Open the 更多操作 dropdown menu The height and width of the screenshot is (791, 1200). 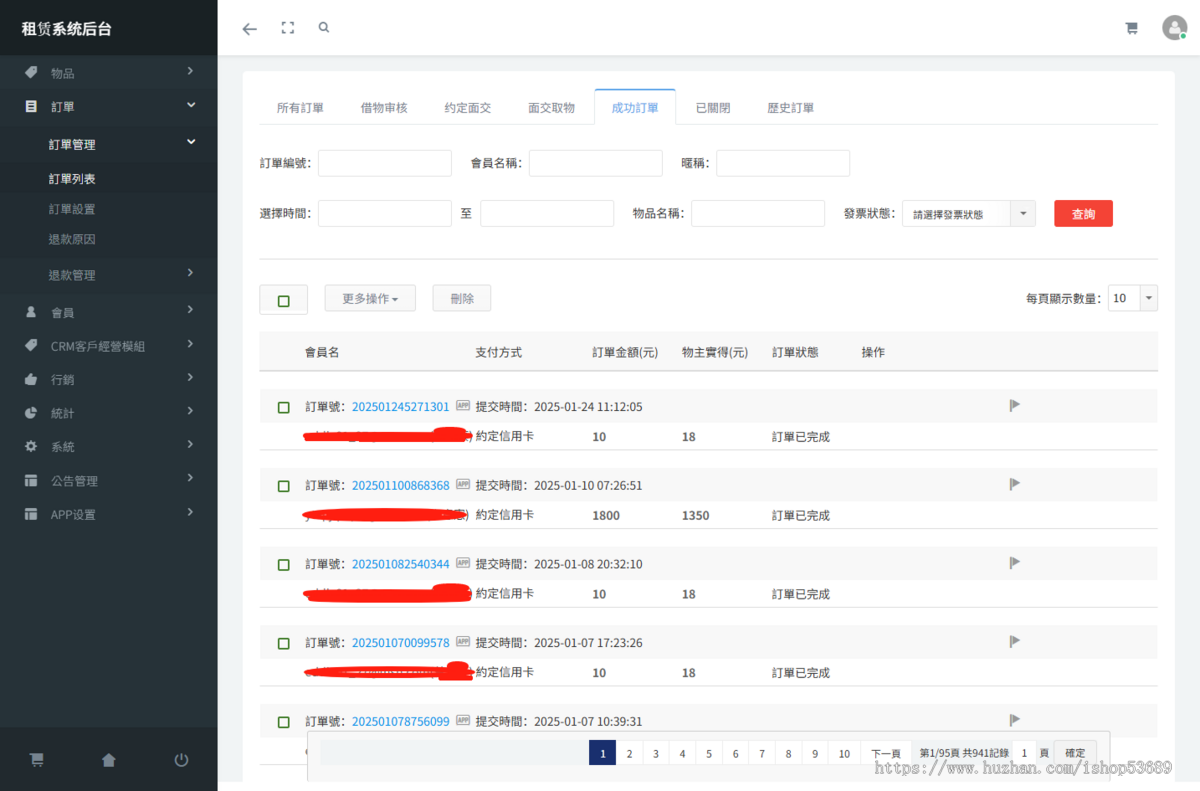pos(370,298)
